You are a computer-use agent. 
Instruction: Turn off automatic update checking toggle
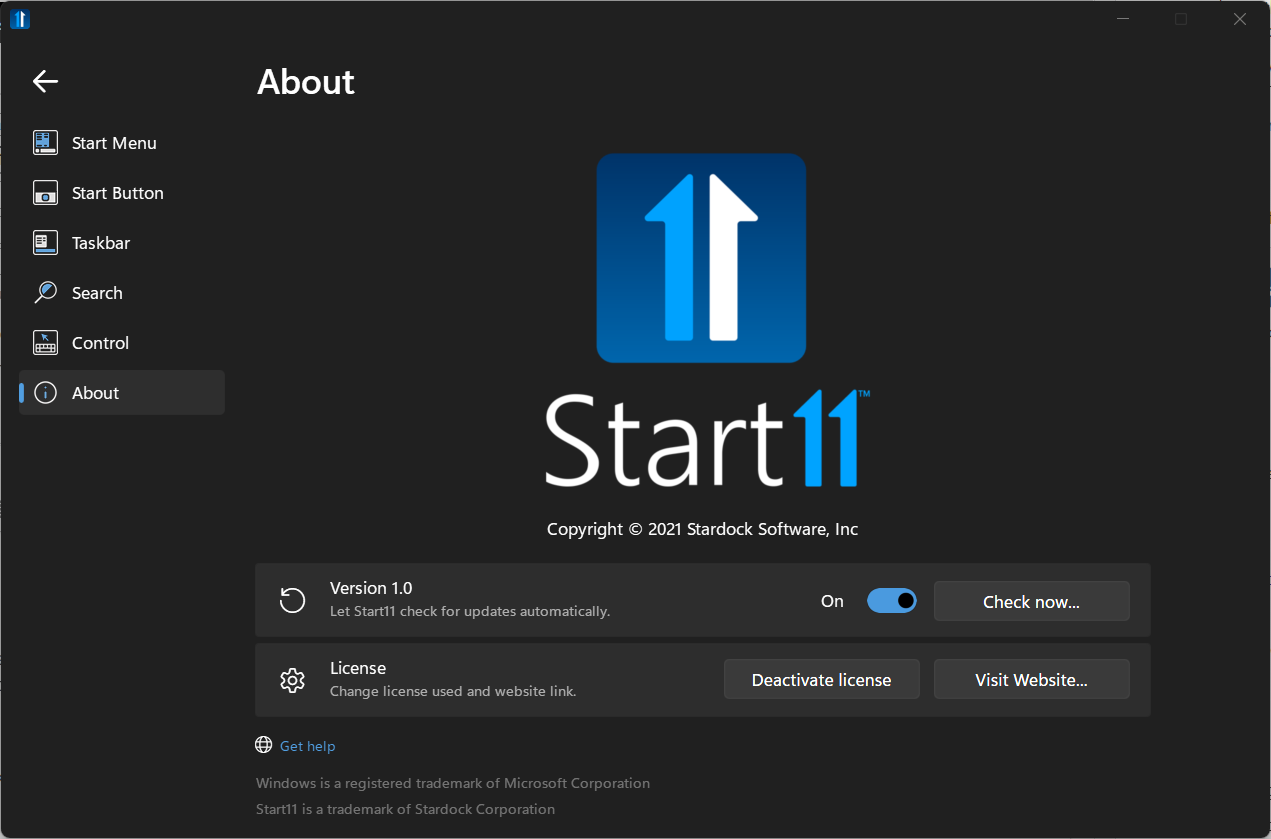point(891,601)
